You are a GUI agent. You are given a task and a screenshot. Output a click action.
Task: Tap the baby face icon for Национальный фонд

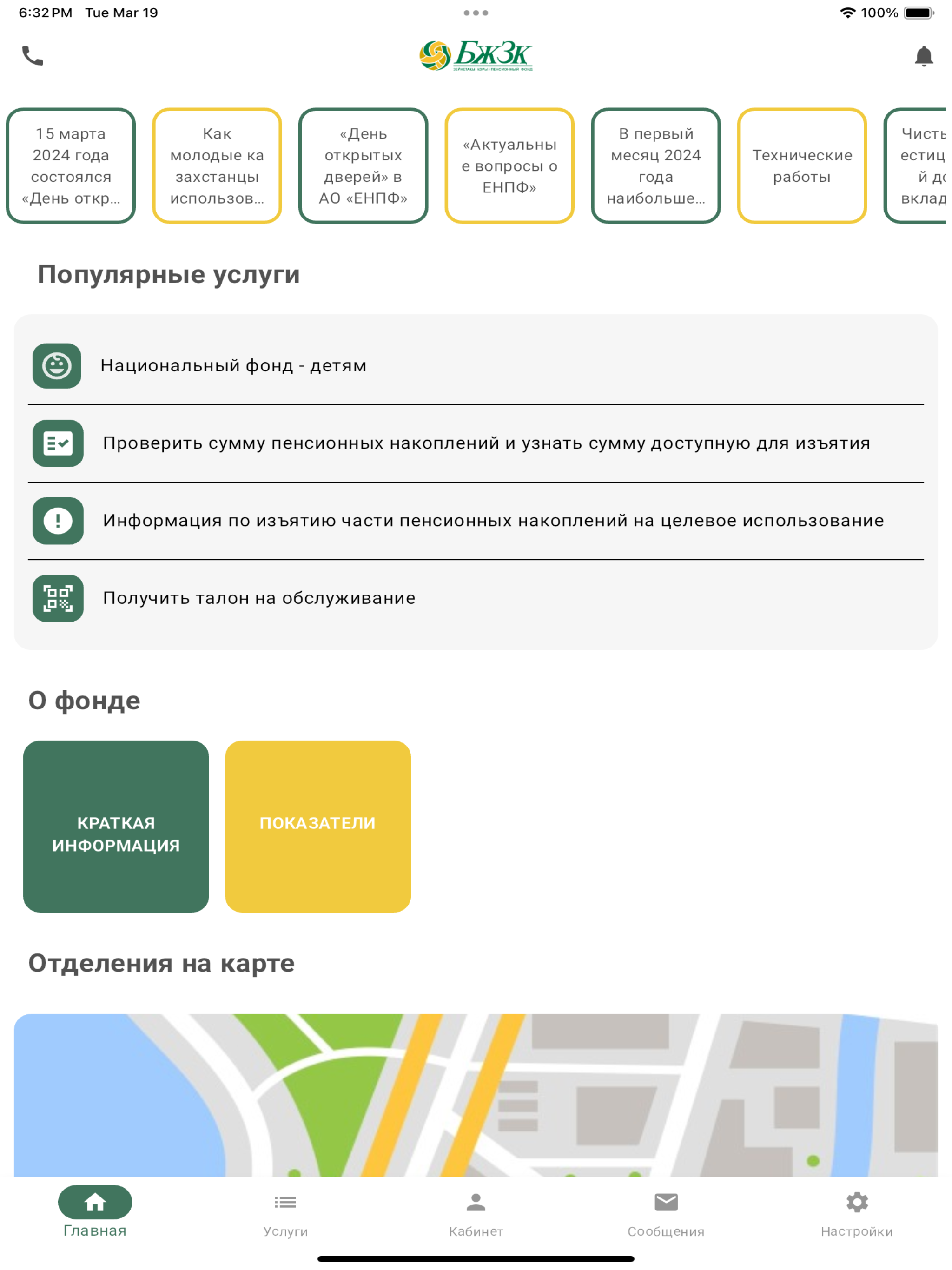coord(57,366)
